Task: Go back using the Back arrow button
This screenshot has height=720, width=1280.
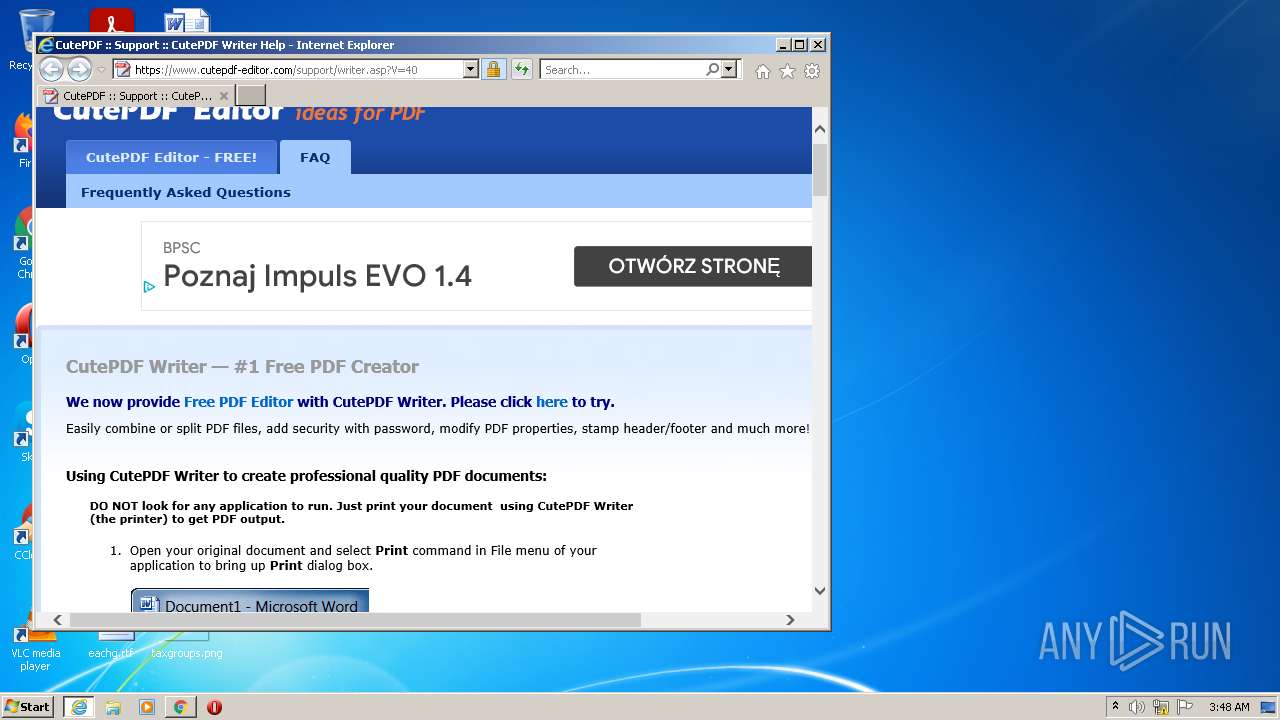Action: (51, 69)
